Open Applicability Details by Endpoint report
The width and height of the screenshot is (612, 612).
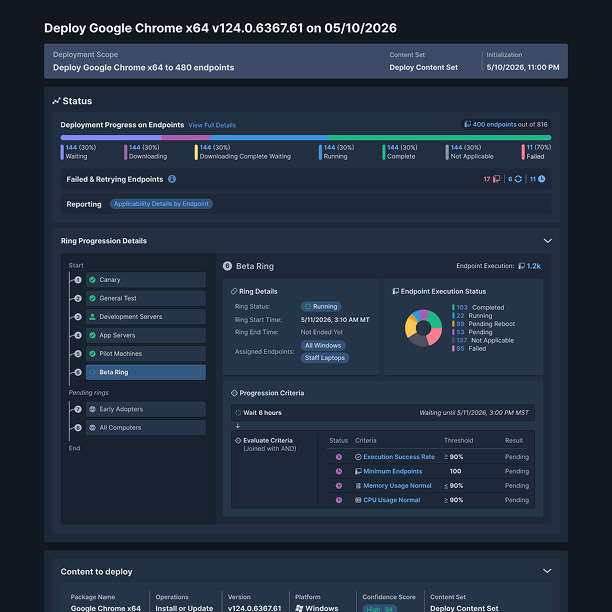pos(161,204)
